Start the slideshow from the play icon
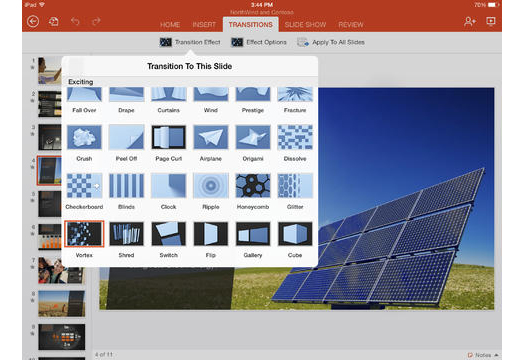Image resolution: width=525 pixels, height=360 pixels. pyautogui.click(x=491, y=22)
